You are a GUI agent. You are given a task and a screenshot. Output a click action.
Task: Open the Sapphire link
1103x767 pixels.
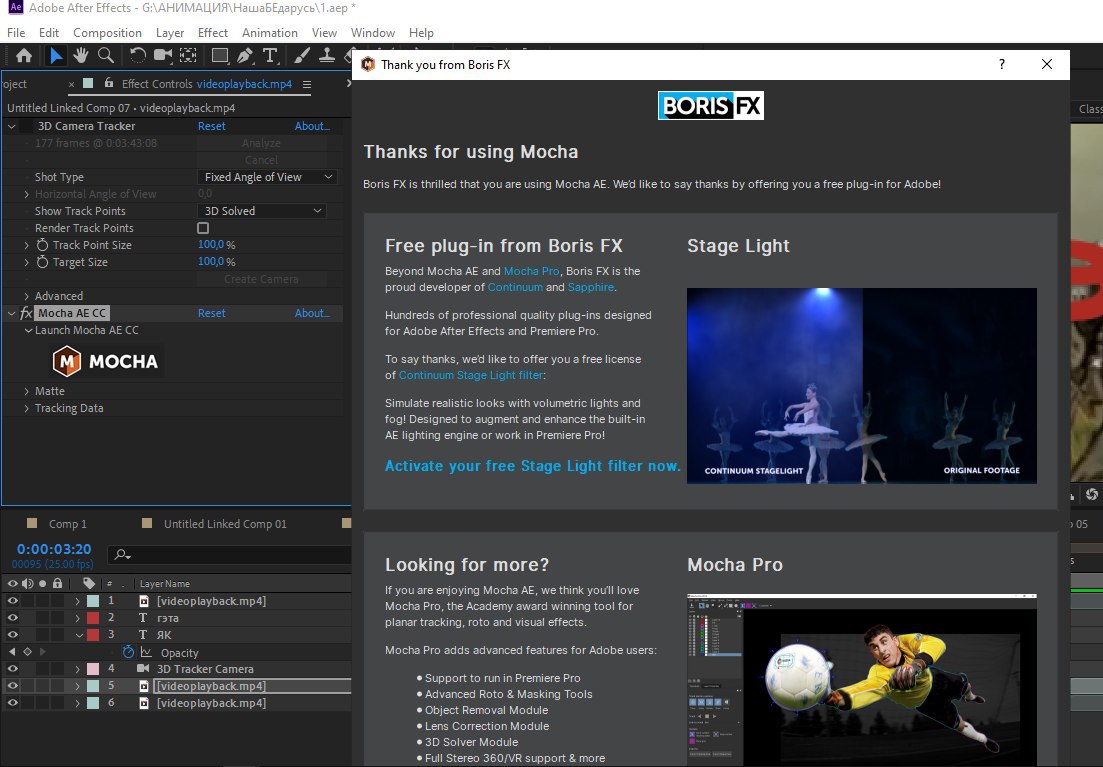590,287
